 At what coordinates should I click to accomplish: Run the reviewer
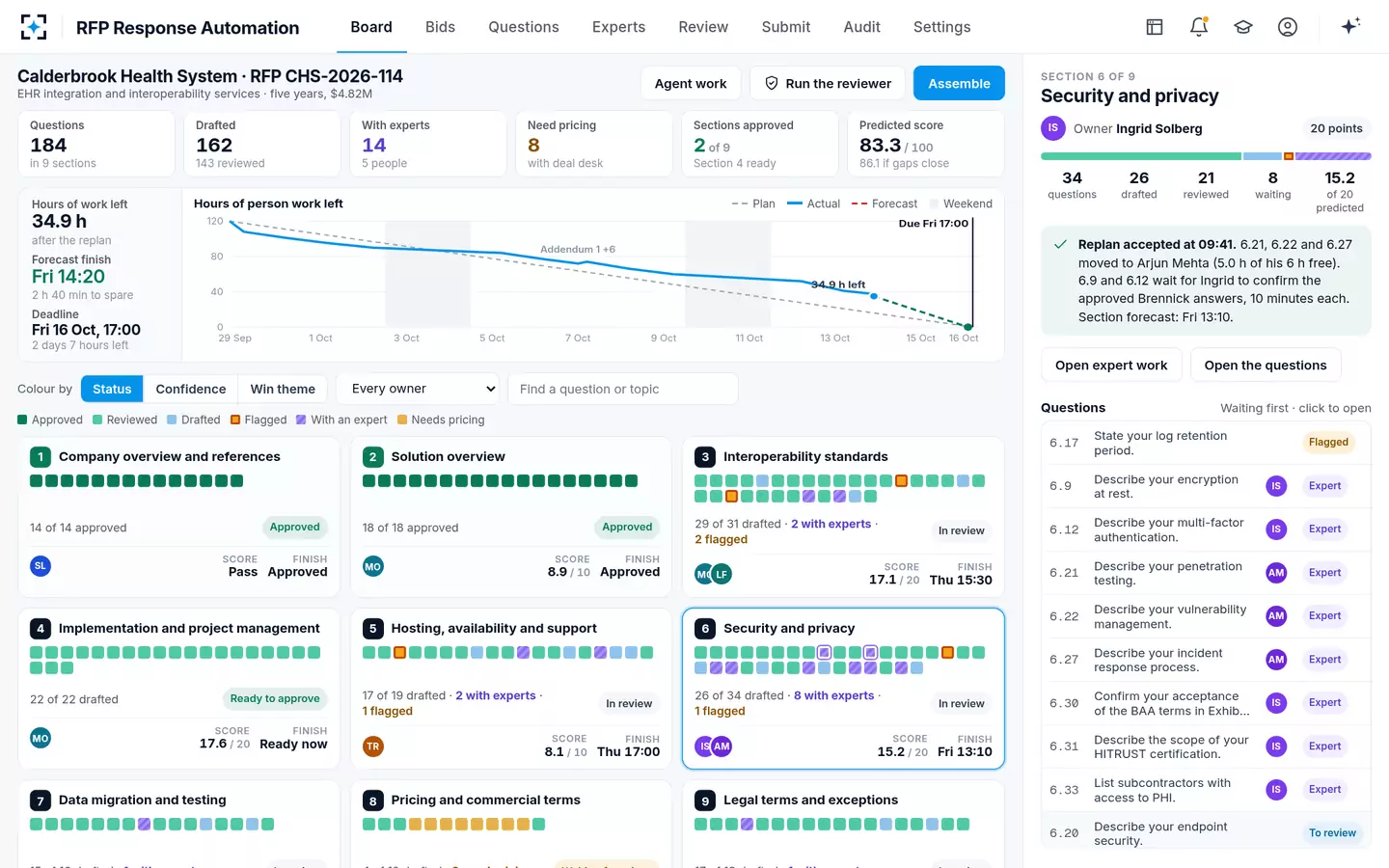click(x=828, y=83)
